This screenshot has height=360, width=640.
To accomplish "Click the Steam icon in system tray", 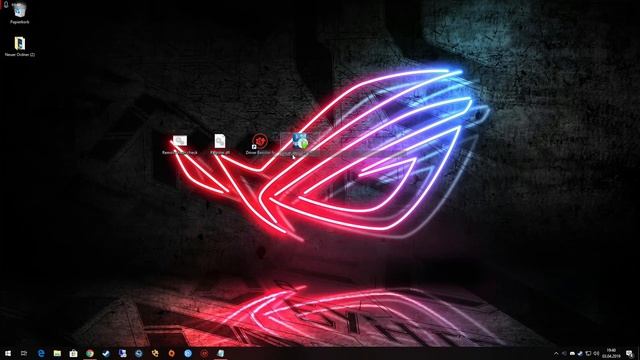I will (x=580, y=353).
